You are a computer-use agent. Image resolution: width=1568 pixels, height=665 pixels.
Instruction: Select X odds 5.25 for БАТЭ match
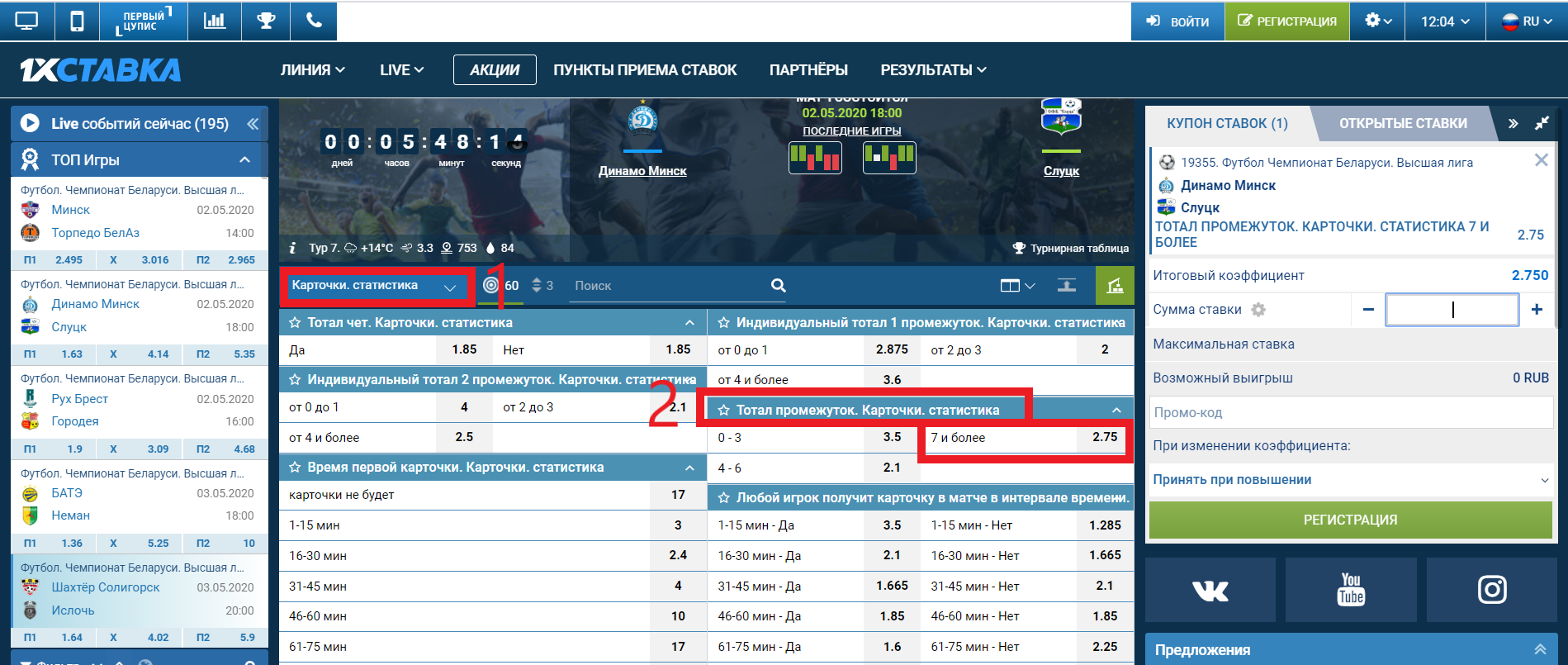click(140, 543)
